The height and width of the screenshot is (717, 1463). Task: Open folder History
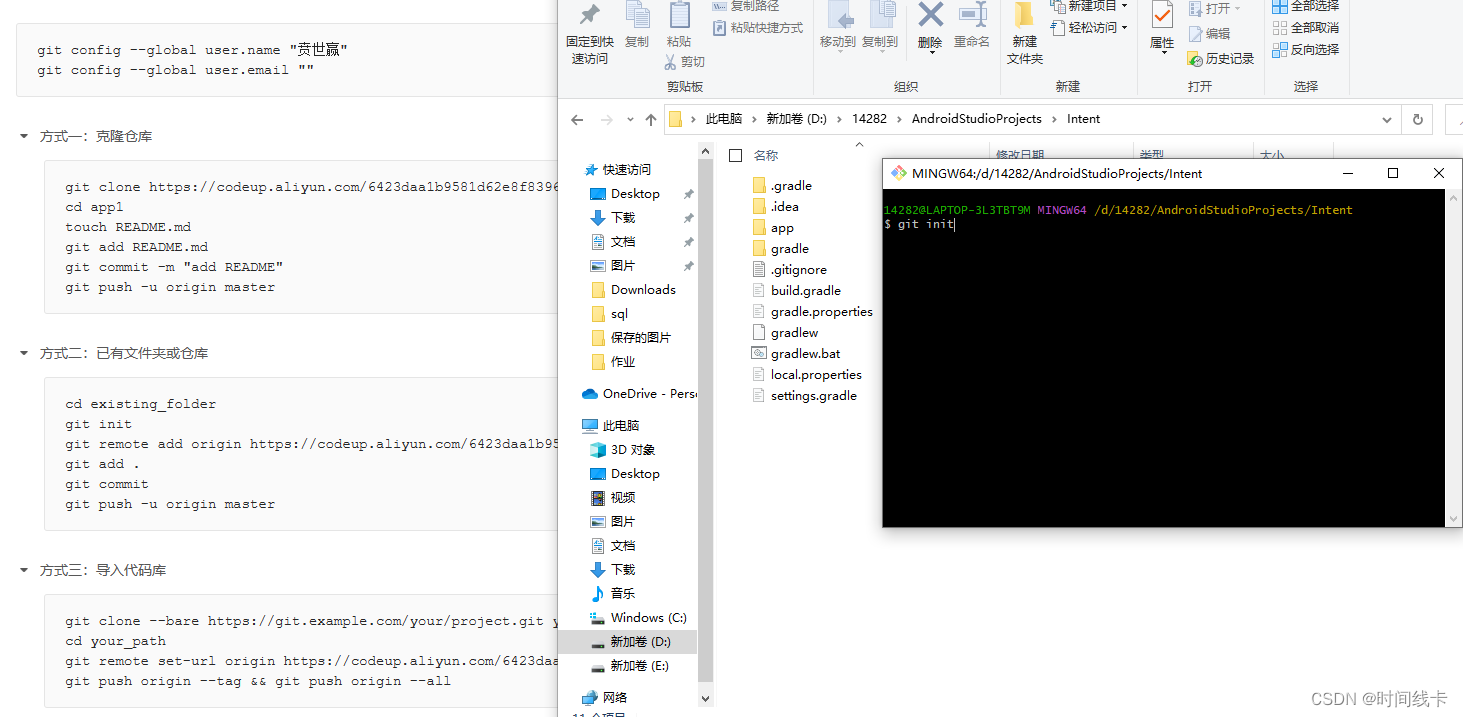tap(1221, 58)
